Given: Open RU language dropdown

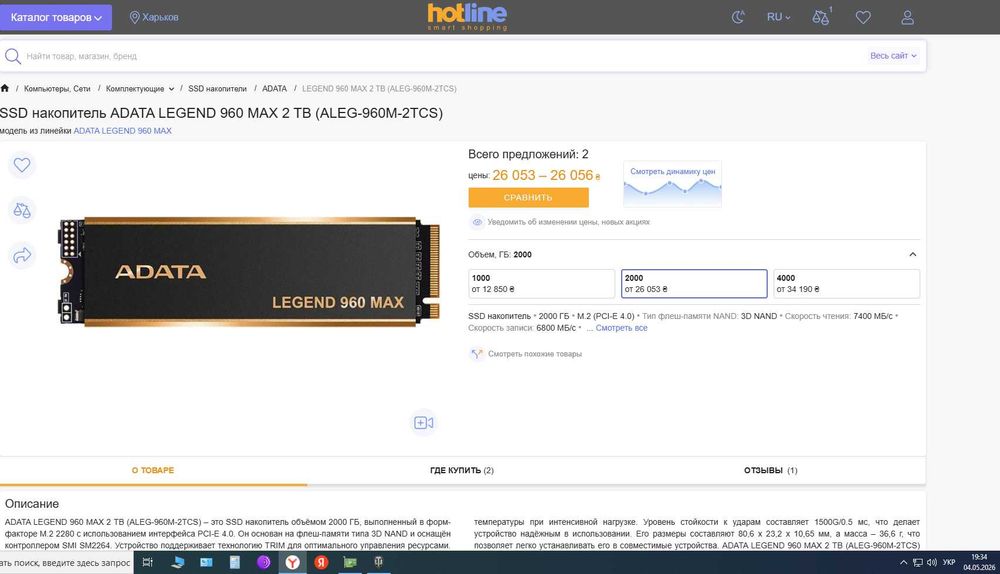Looking at the screenshot, I should (778, 17).
